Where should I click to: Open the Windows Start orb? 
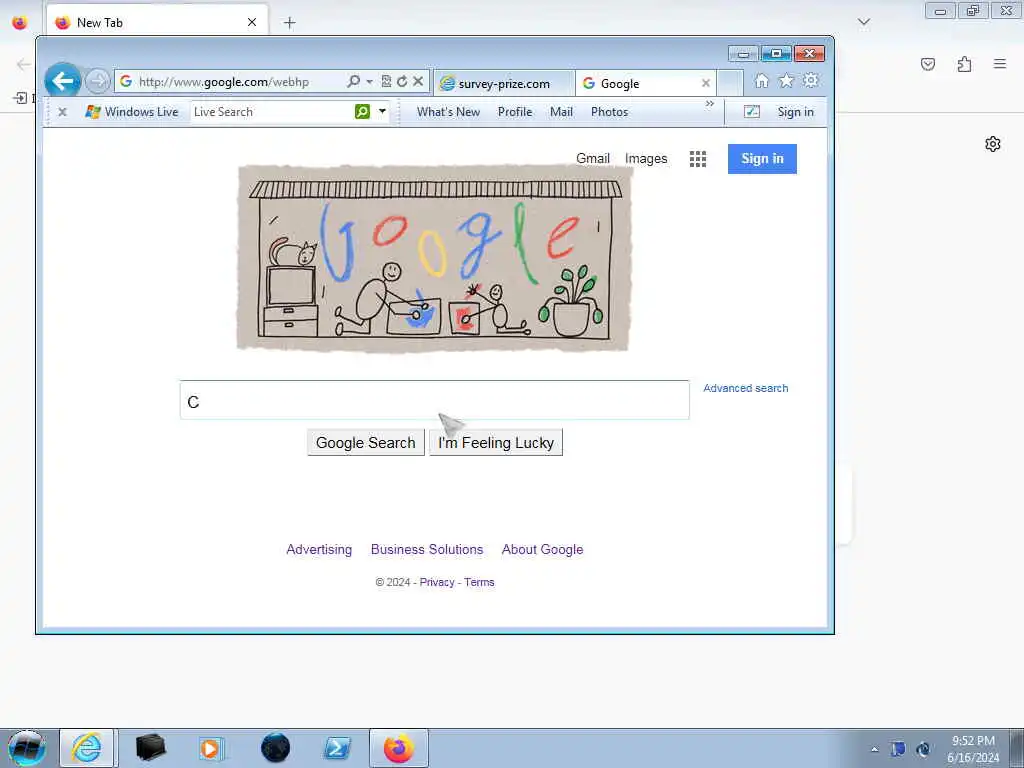click(27, 748)
